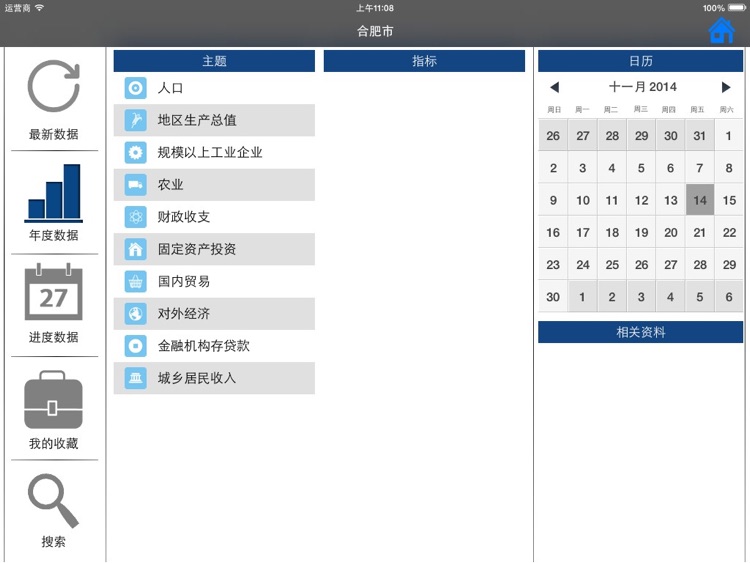Click the 地区生产总值 theme icon

coord(135,120)
